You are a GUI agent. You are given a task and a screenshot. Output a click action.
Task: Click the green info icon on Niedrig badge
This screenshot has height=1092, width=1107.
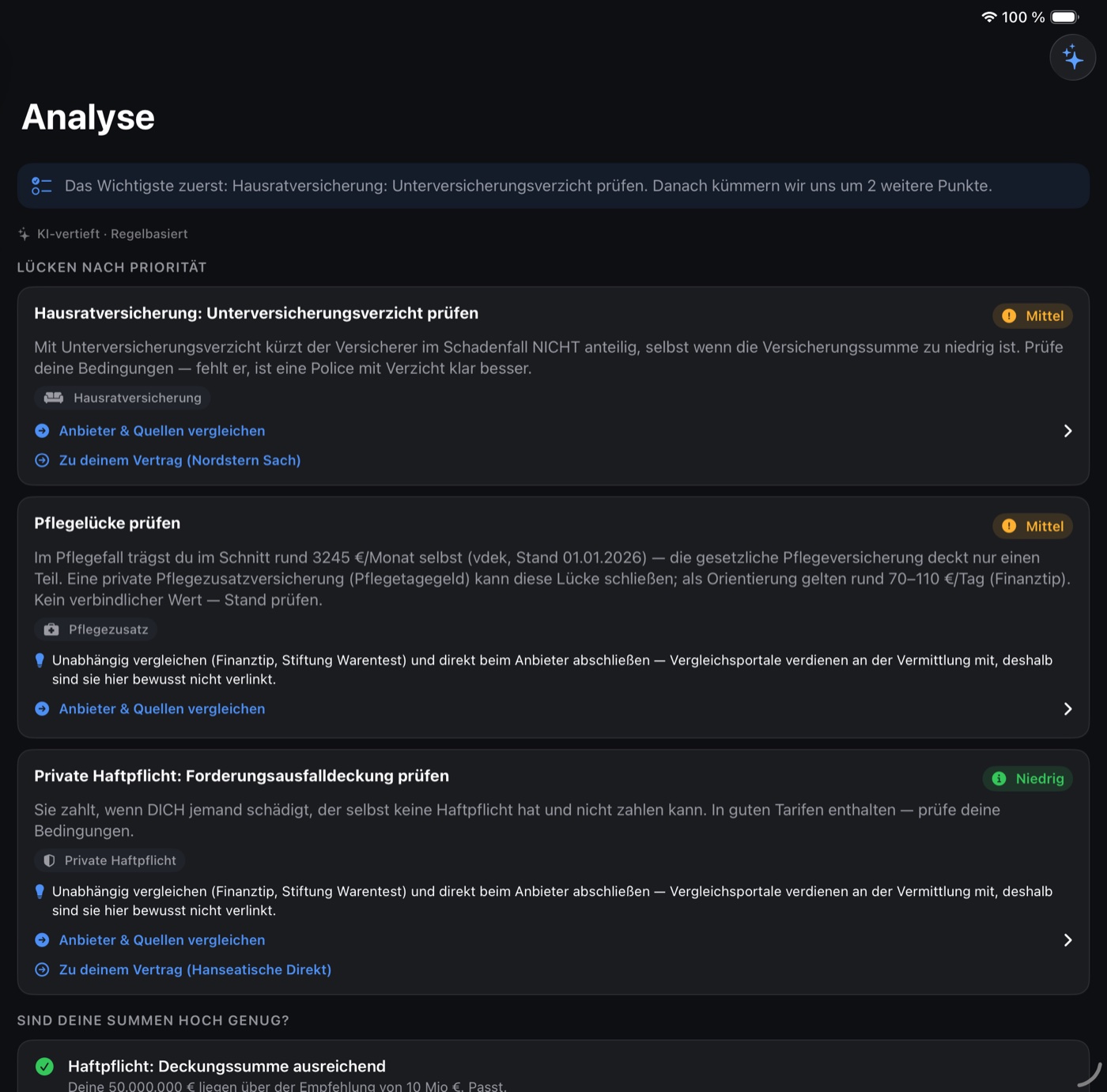coord(999,779)
